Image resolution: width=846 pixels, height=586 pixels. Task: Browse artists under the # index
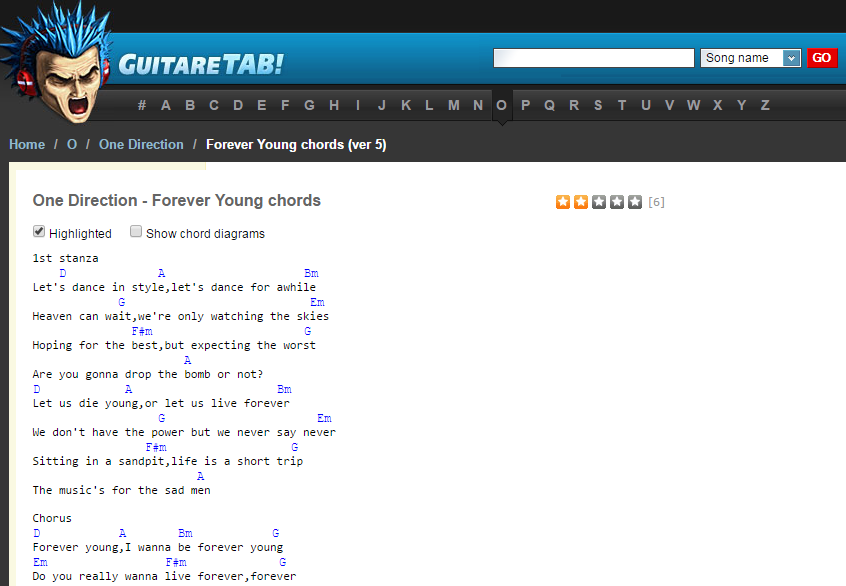[x=142, y=105]
